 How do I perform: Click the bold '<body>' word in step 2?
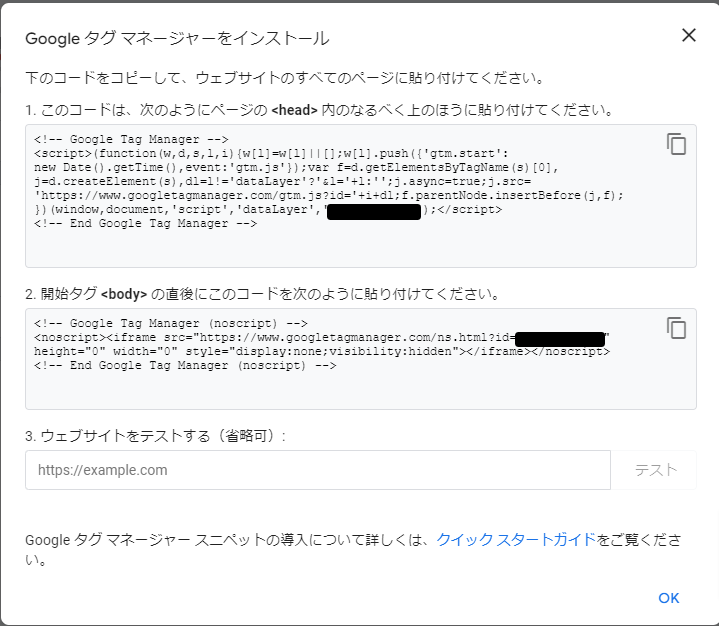(x=124, y=294)
